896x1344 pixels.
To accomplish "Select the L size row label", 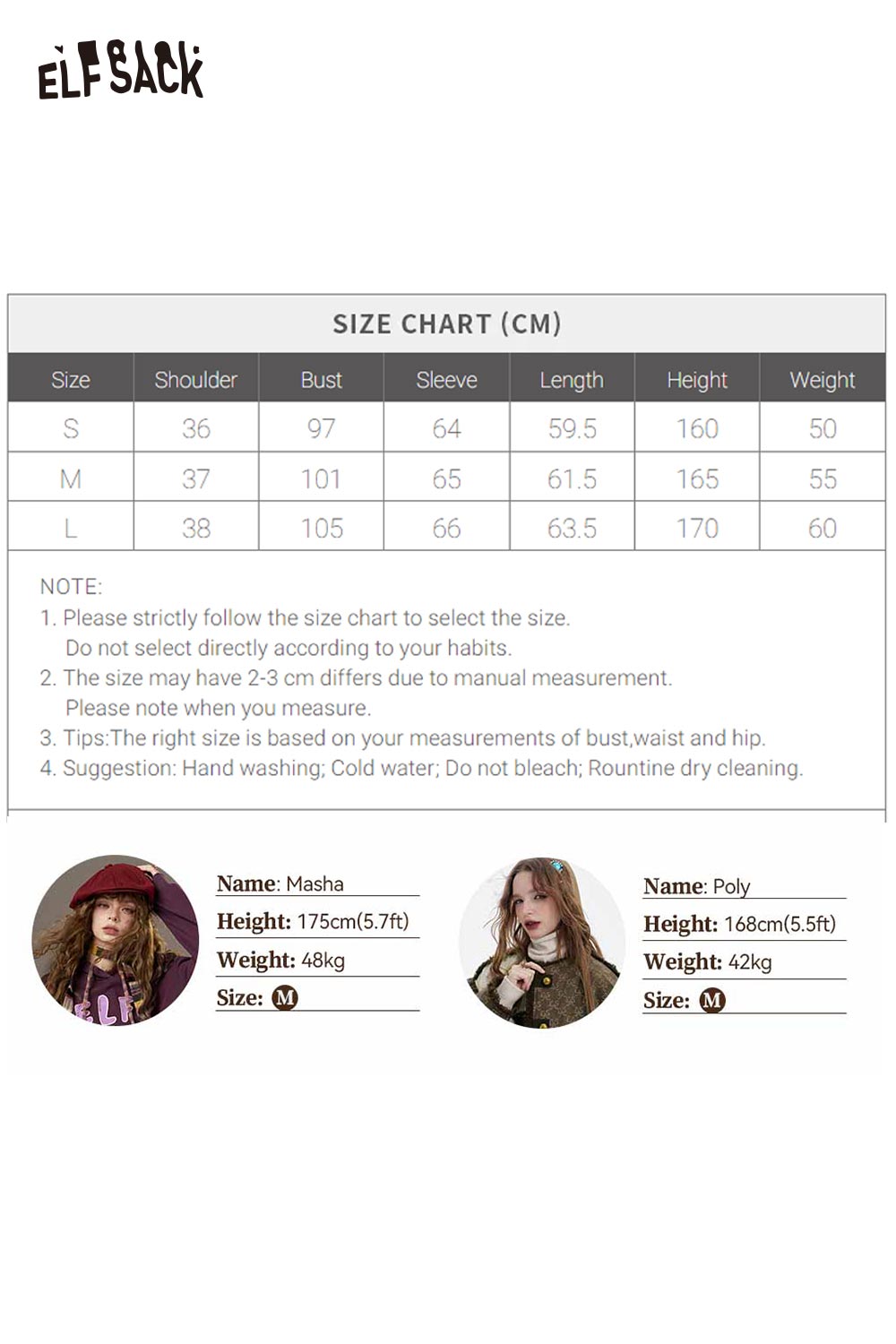I will click(71, 528).
